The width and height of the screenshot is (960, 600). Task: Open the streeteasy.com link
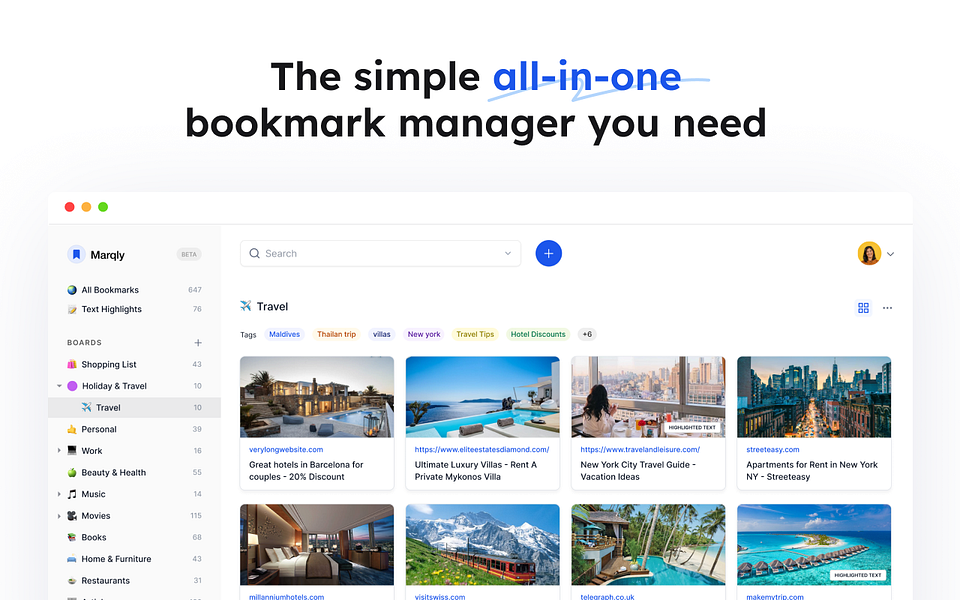coord(773,449)
